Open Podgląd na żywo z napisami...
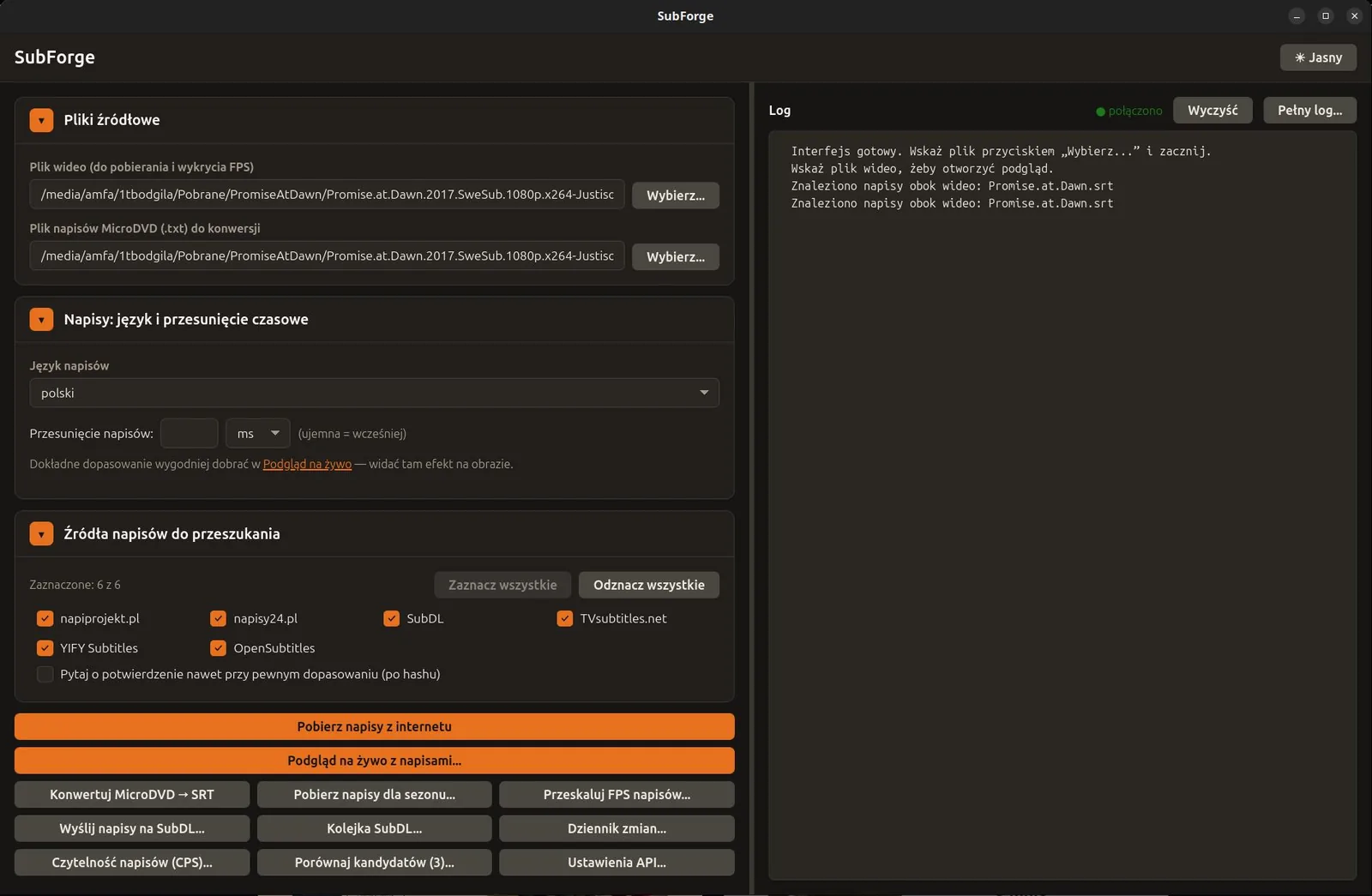The width and height of the screenshot is (1372, 896). pyautogui.click(x=375, y=761)
